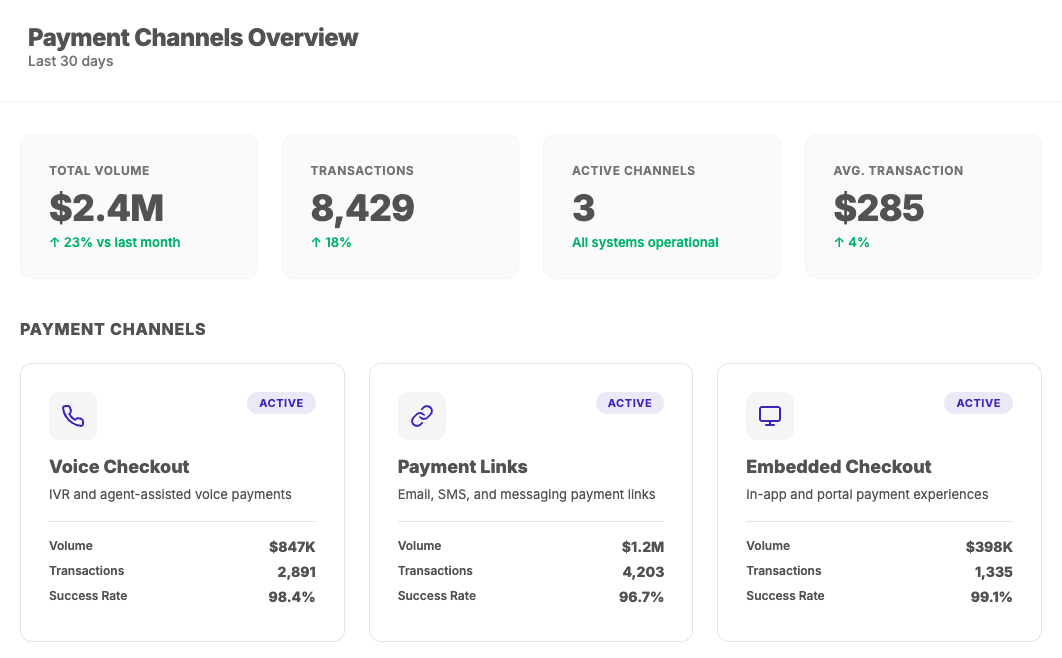Click the Active badge on Voice Checkout
Viewport: 1062px width, 658px height.
point(281,403)
